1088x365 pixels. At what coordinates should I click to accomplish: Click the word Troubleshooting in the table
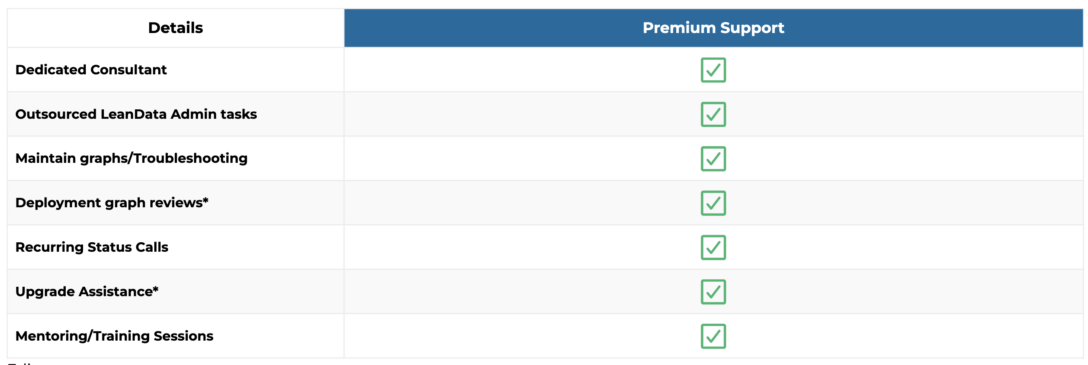(190, 159)
